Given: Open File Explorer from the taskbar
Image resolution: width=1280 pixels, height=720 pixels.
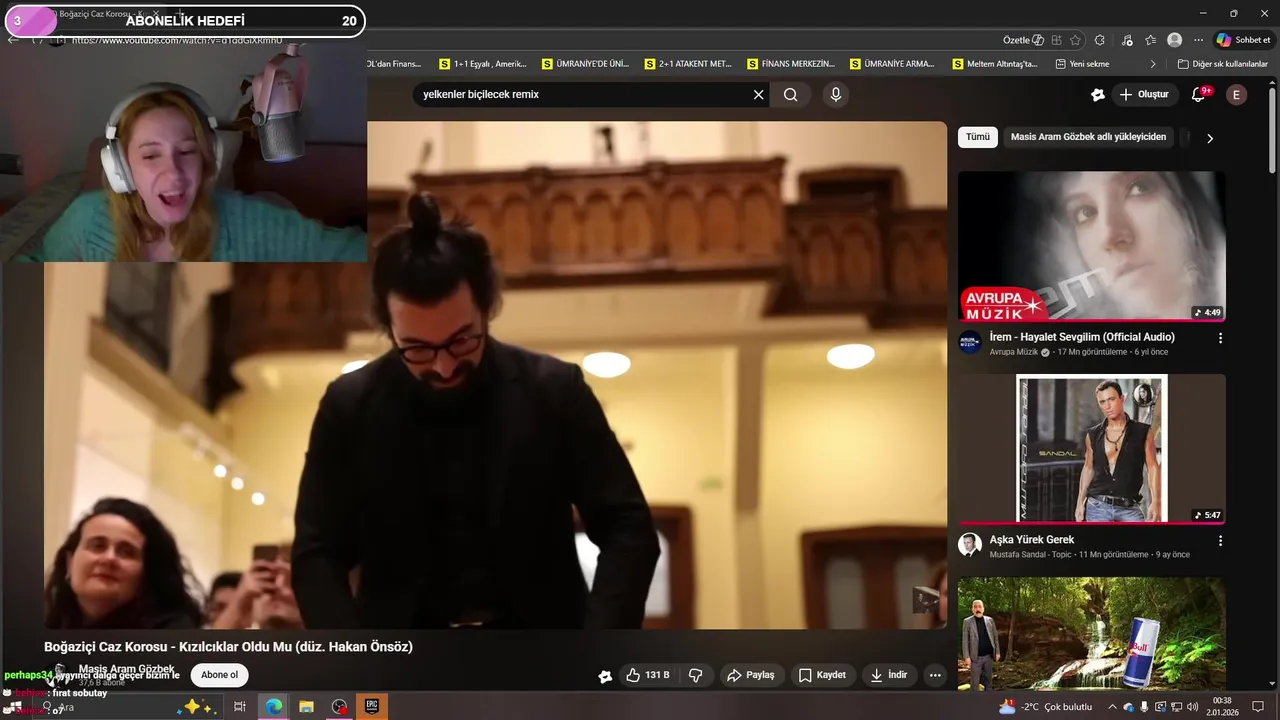Looking at the screenshot, I should pyautogui.click(x=306, y=707).
